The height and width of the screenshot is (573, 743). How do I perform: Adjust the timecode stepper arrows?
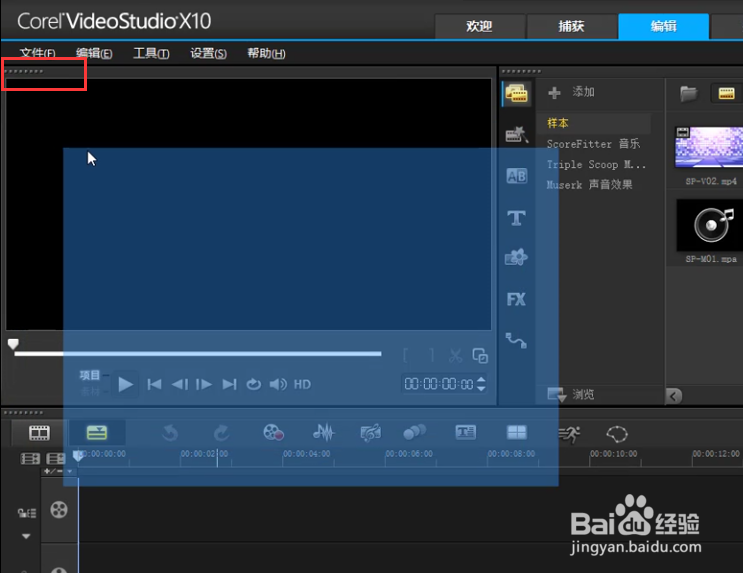point(481,384)
